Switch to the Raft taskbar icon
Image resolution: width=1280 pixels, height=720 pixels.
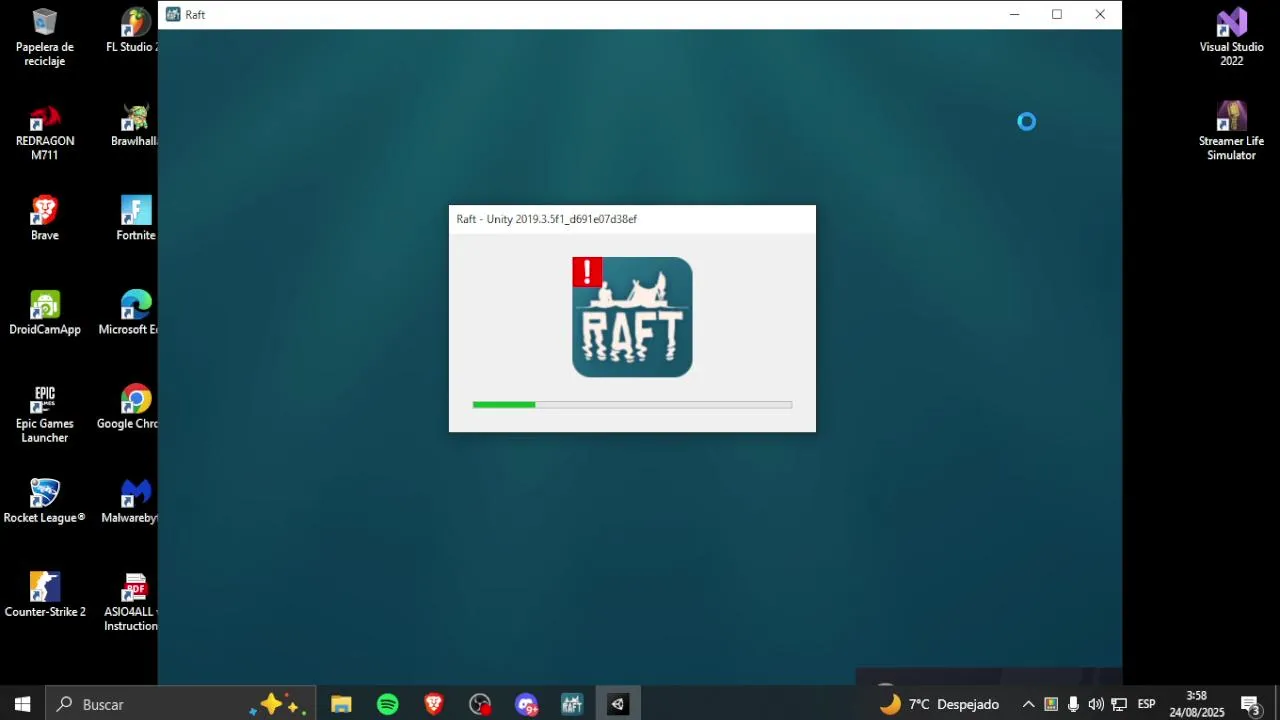[x=572, y=704]
